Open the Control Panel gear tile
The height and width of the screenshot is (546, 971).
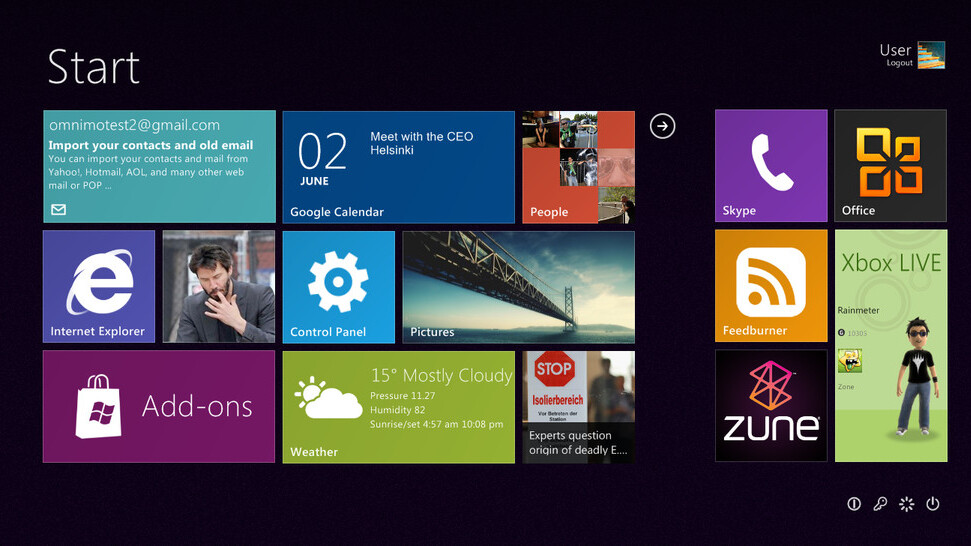pos(339,287)
